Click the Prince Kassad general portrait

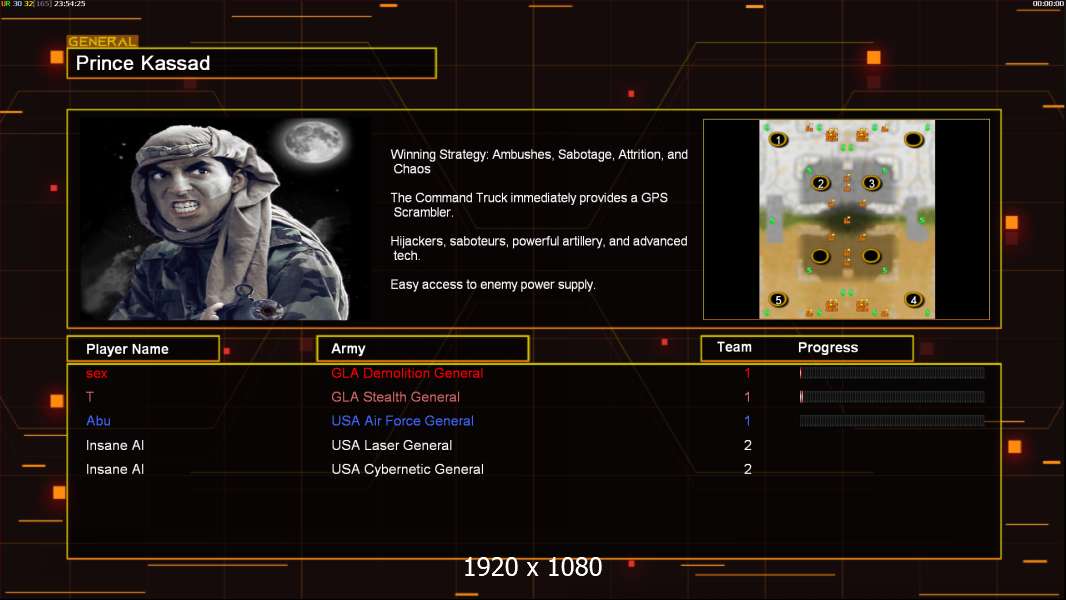(x=225, y=218)
